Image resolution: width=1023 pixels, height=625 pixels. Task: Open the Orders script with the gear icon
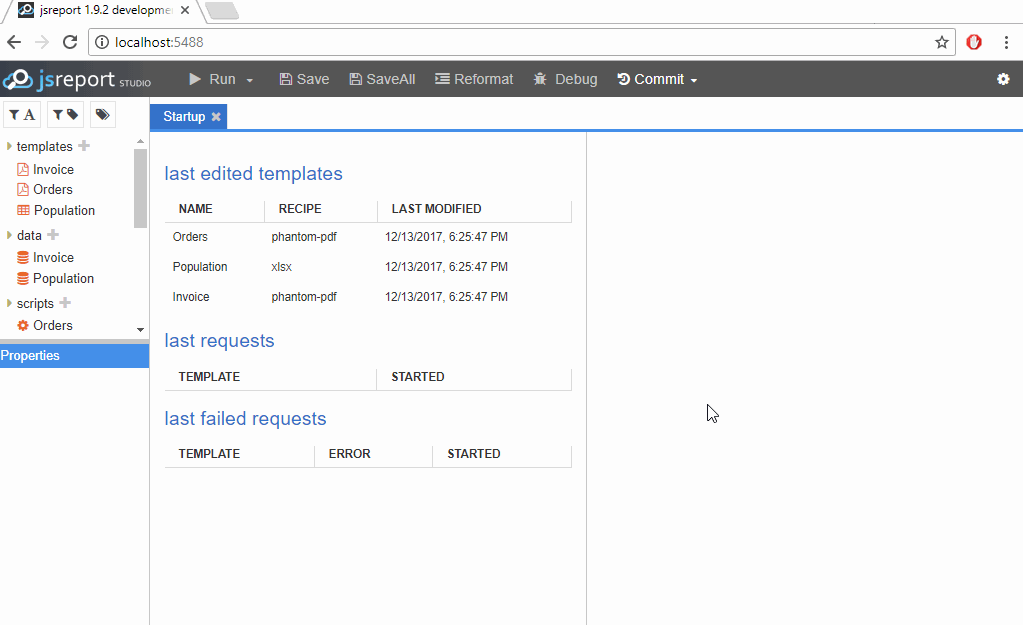[21, 325]
